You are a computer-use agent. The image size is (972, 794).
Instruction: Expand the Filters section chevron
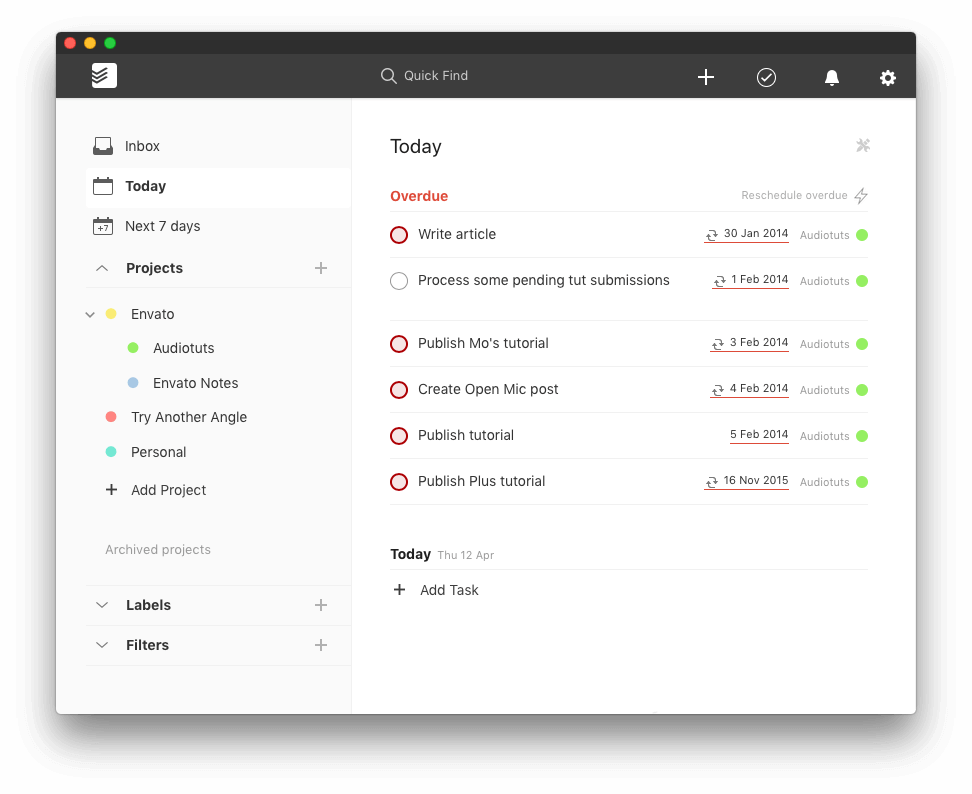point(102,645)
